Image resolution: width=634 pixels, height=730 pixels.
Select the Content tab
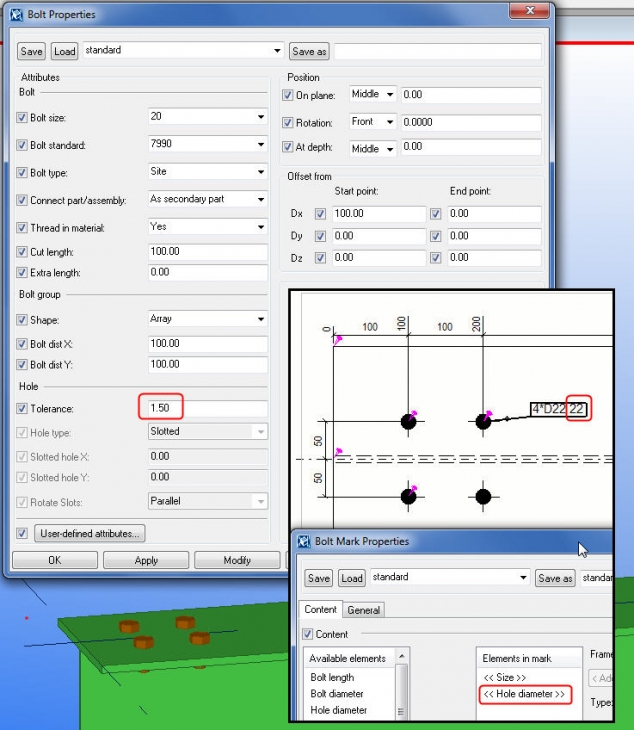320,610
